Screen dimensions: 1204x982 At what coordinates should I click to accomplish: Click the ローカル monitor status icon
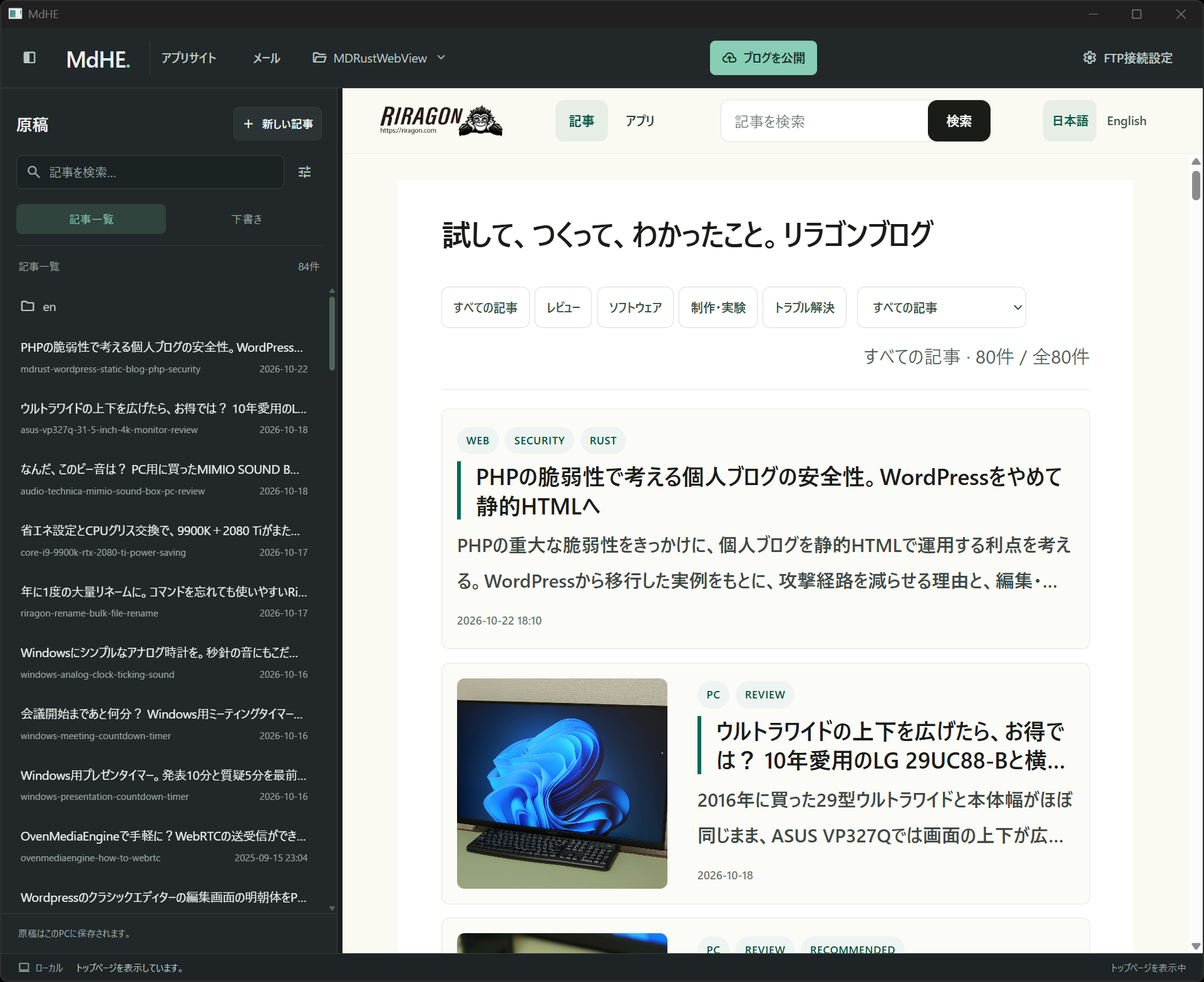[x=24, y=968]
